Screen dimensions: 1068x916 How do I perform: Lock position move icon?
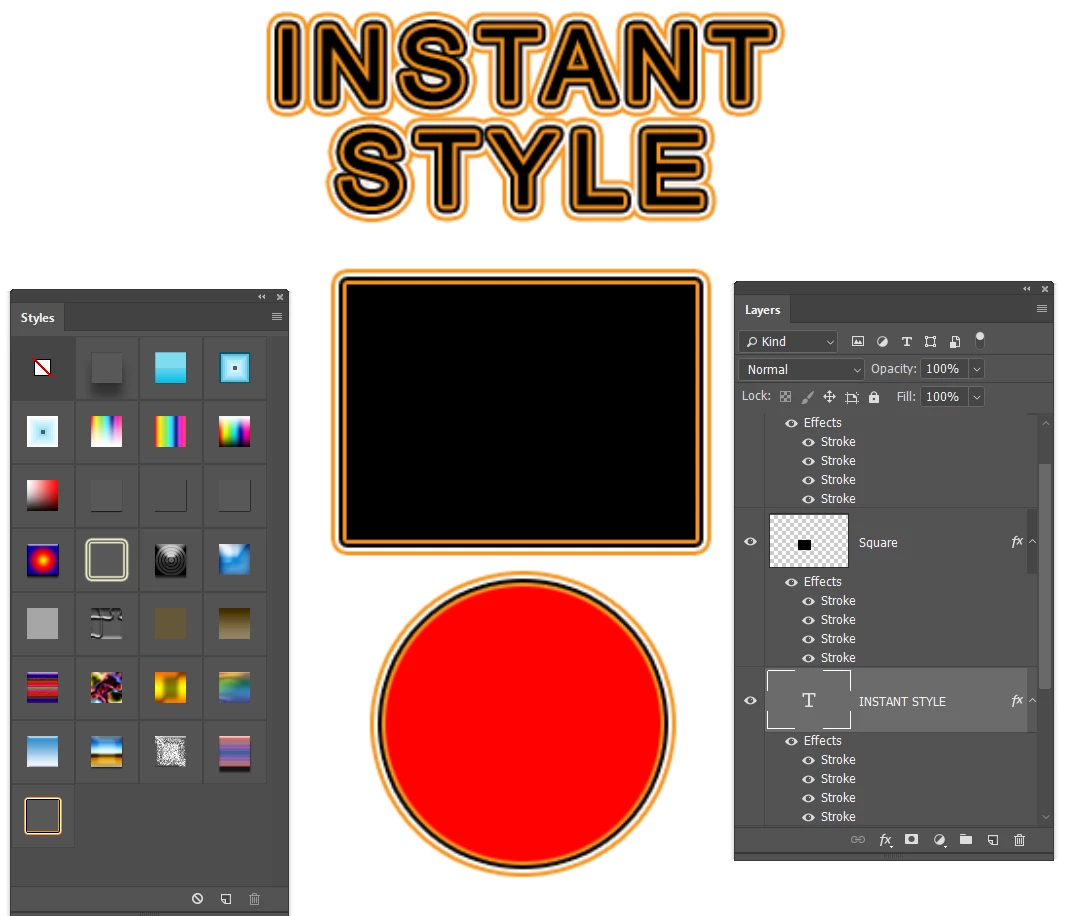coord(830,396)
